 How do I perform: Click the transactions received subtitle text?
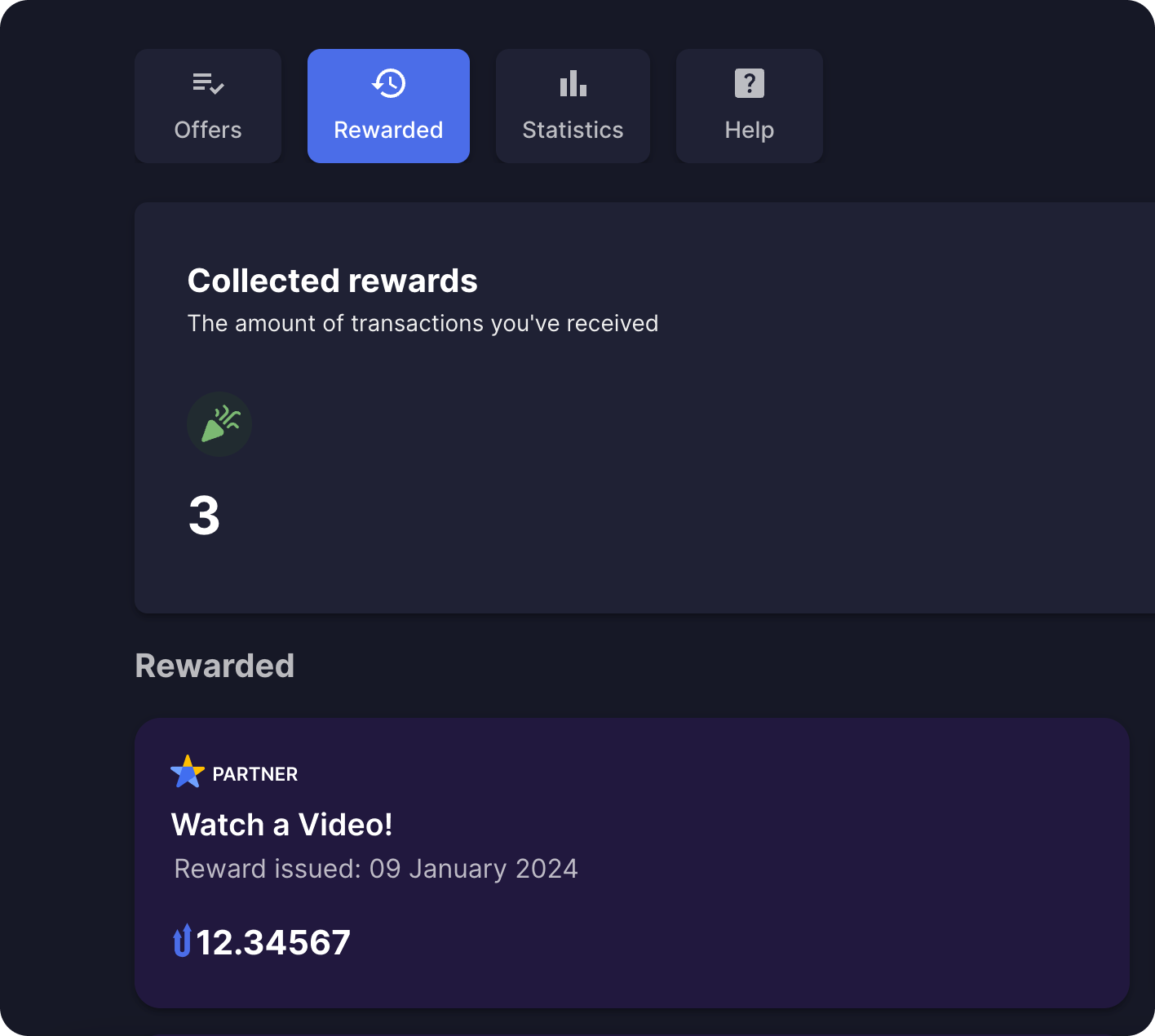click(x=423, y=324)
